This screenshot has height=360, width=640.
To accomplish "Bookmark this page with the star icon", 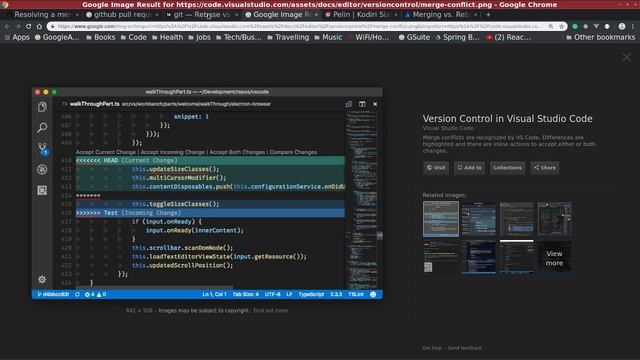I will tap(562, 26).
